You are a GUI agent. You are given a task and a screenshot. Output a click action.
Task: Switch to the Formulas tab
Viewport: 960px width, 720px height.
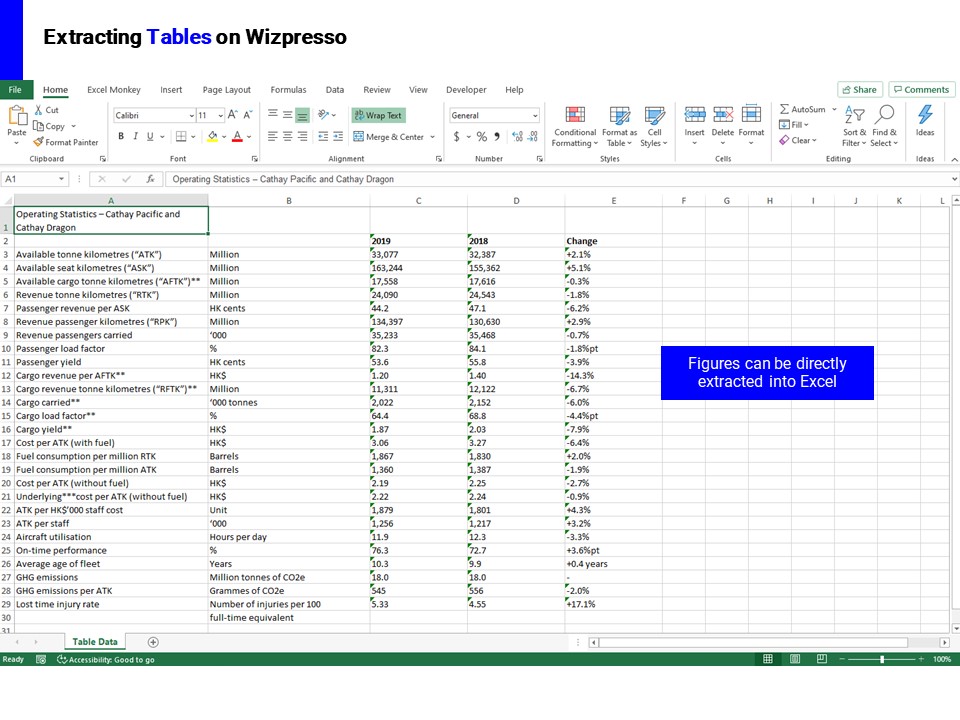click(x=288, y=89)
